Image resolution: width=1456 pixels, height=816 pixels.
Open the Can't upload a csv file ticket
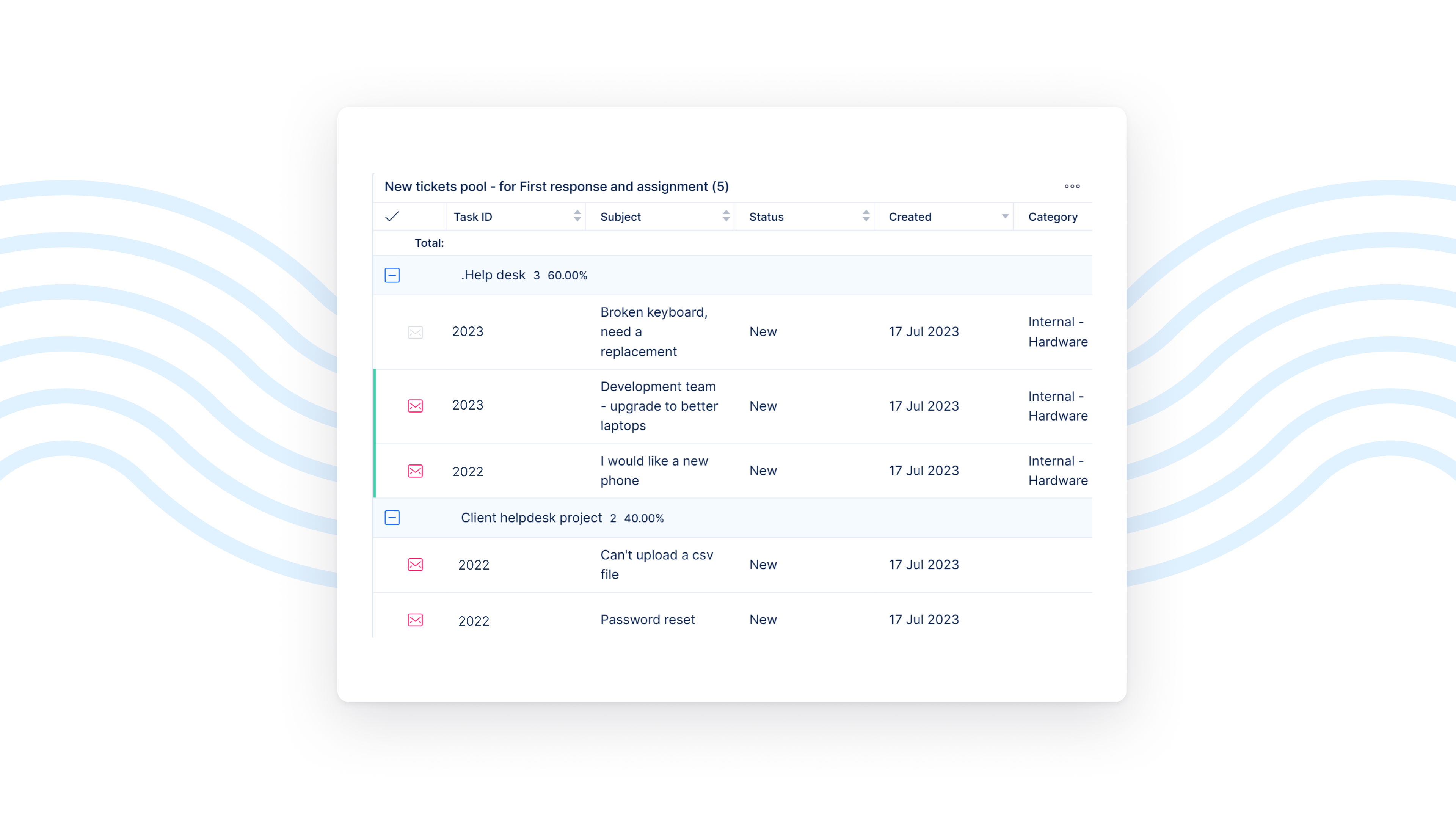coord(656,565)
